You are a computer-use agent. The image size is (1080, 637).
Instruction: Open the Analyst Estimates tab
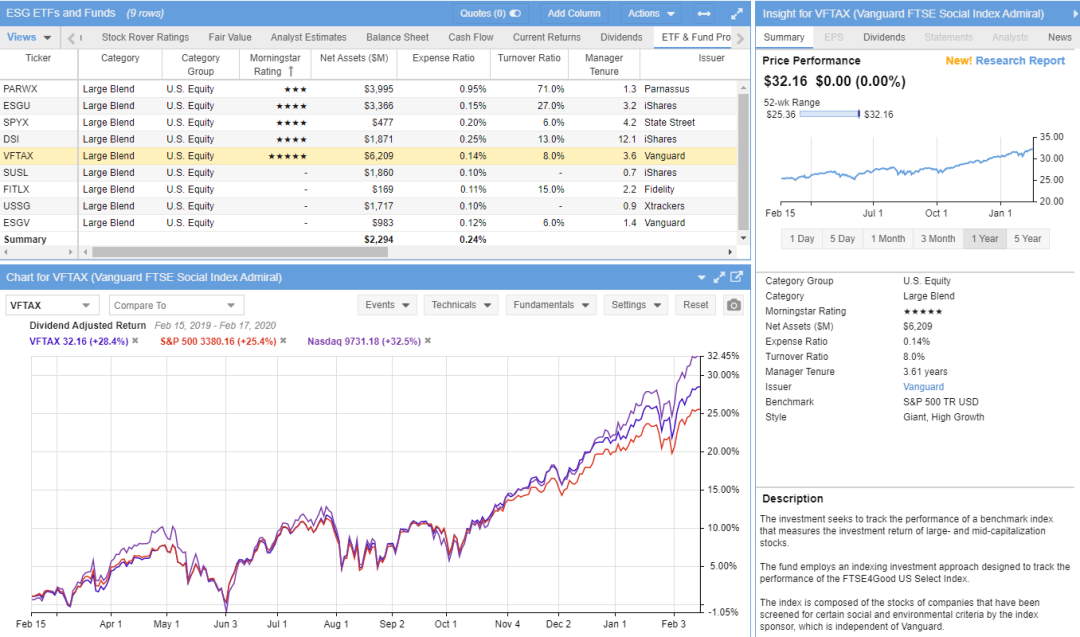[x=308, y=37]
